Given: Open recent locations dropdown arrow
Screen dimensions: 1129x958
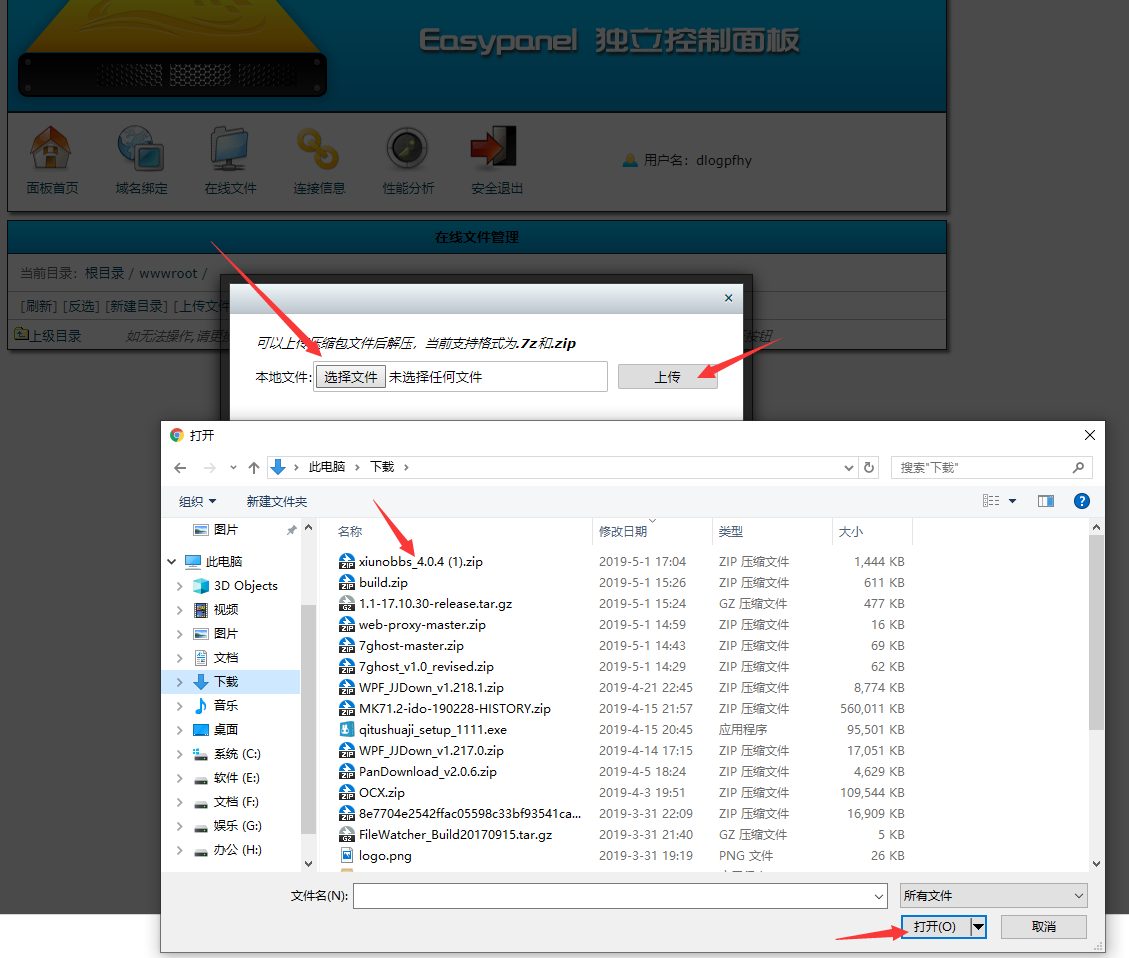Looking at the screenshot, I should [x=233, y=468].
